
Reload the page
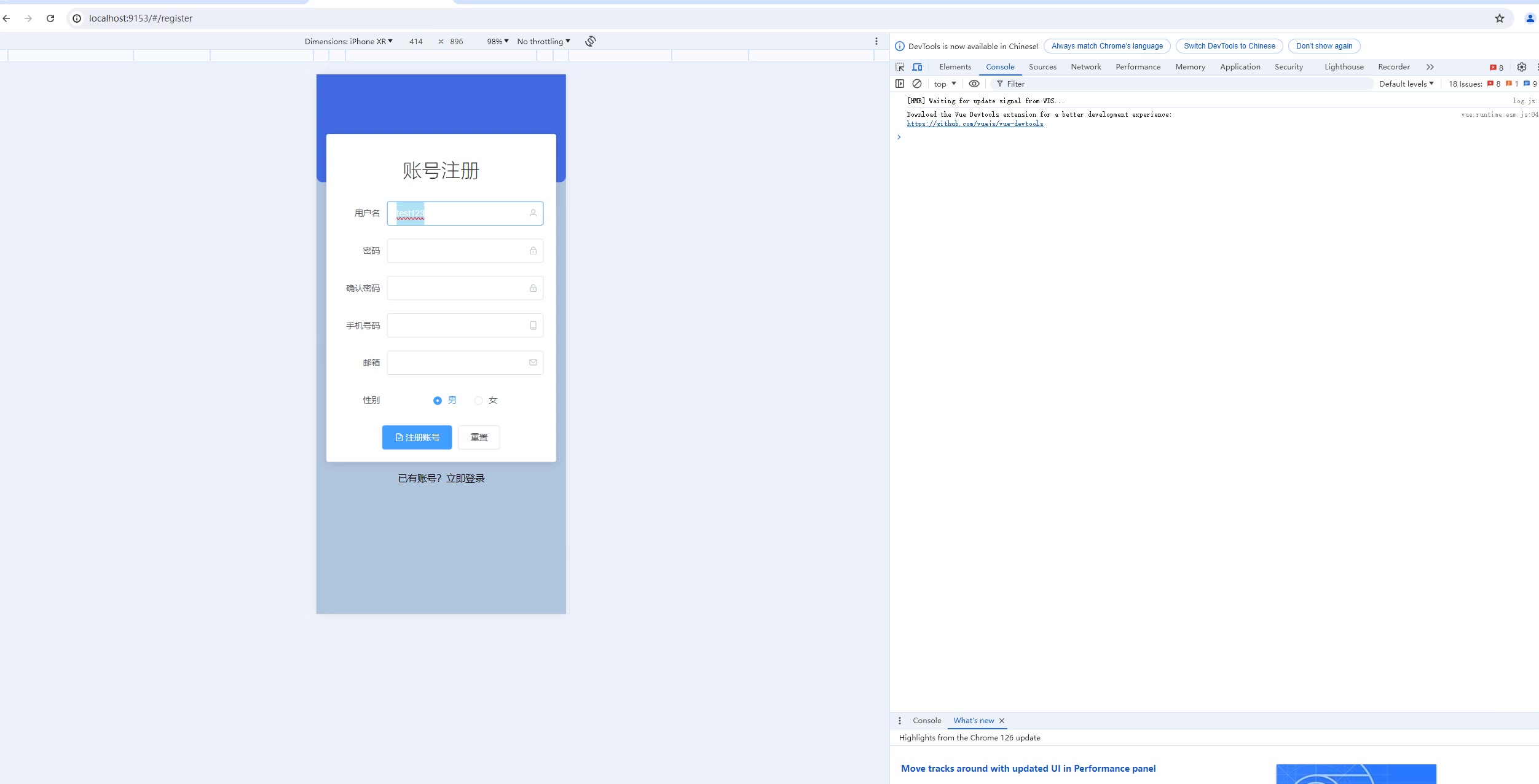click(50, 18)
